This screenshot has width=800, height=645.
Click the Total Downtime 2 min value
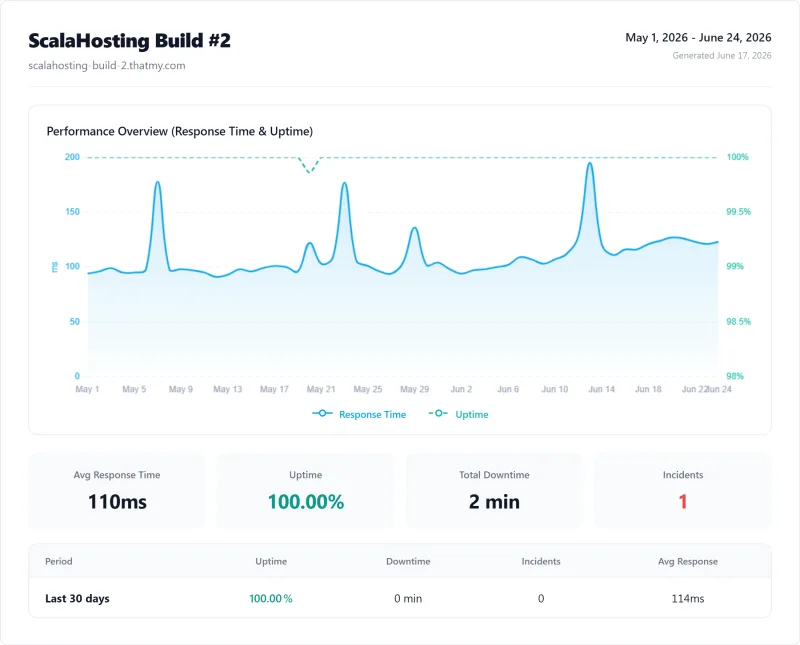pos(494,502)
